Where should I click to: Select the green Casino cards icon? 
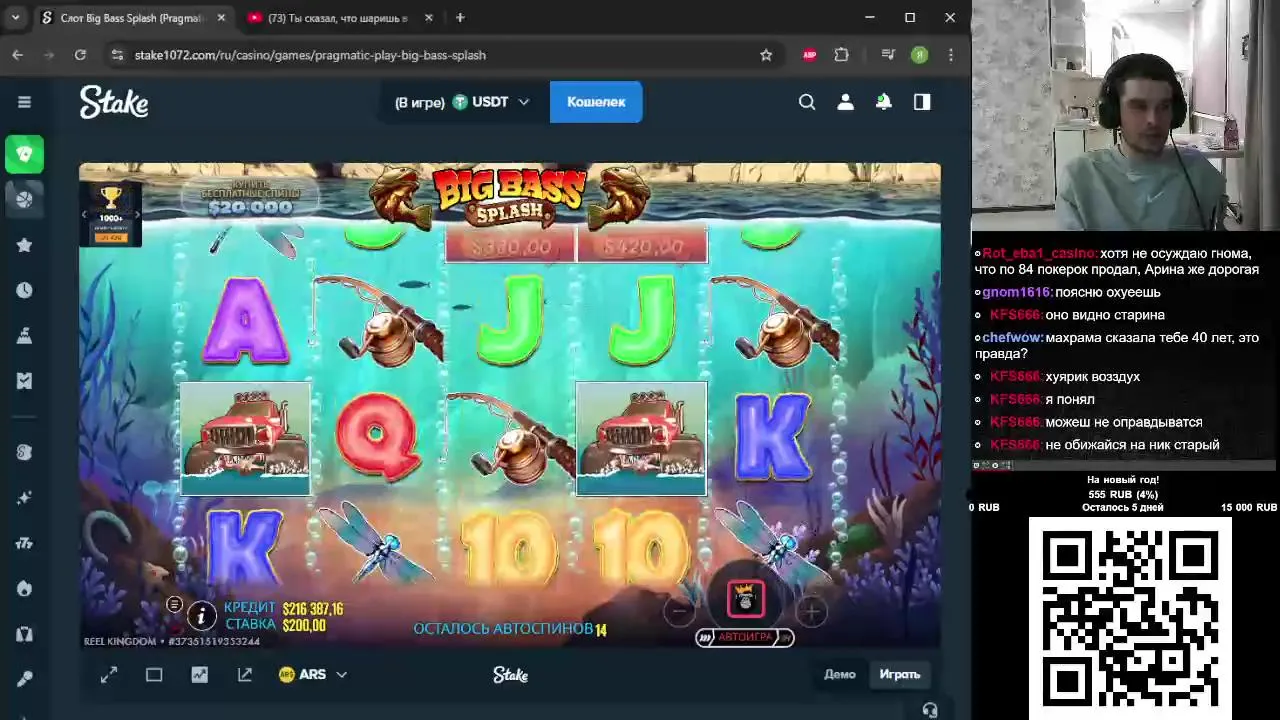coord(24,154)
